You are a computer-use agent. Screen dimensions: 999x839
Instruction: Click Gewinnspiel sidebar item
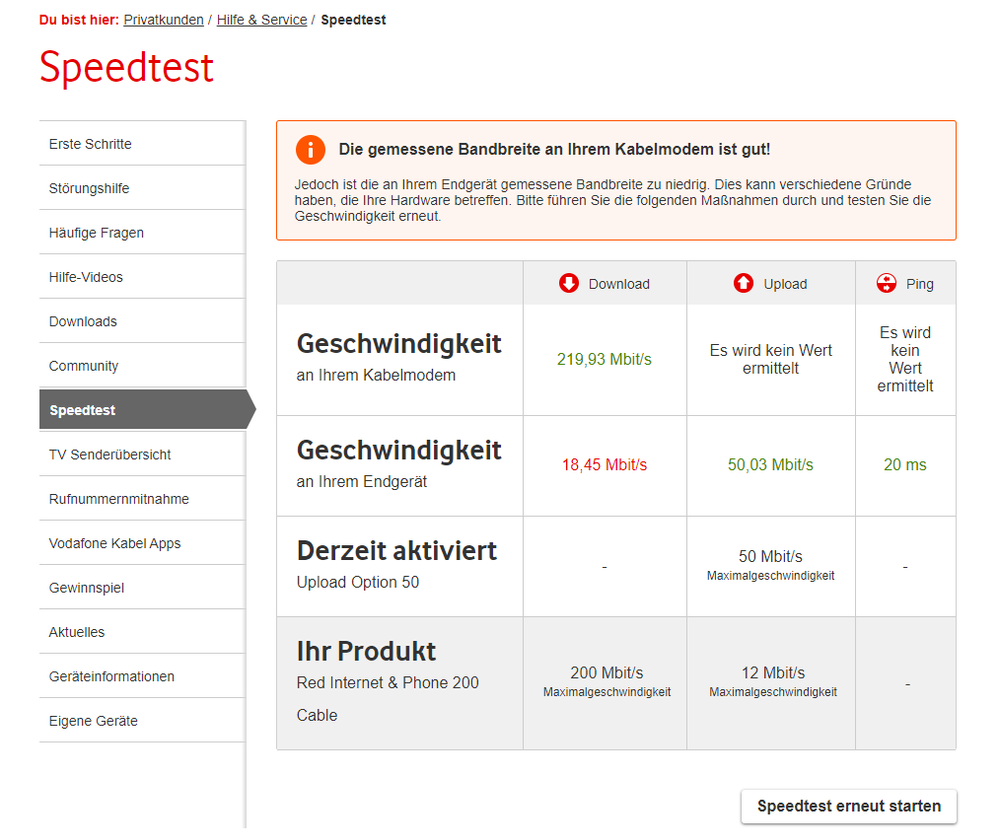point(86,588)
